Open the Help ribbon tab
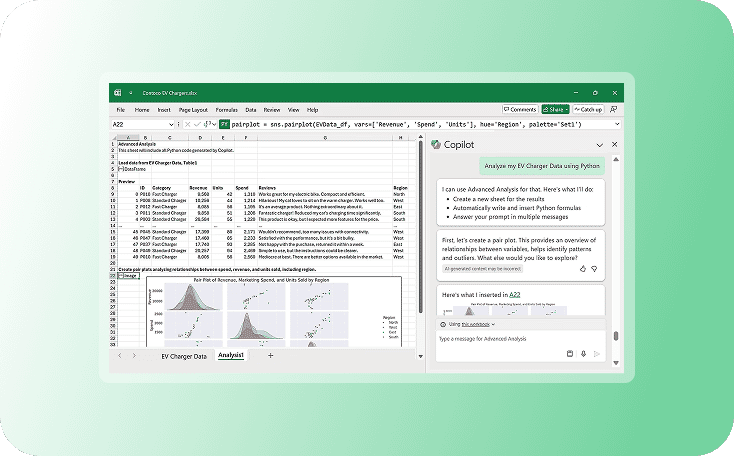 312,110
